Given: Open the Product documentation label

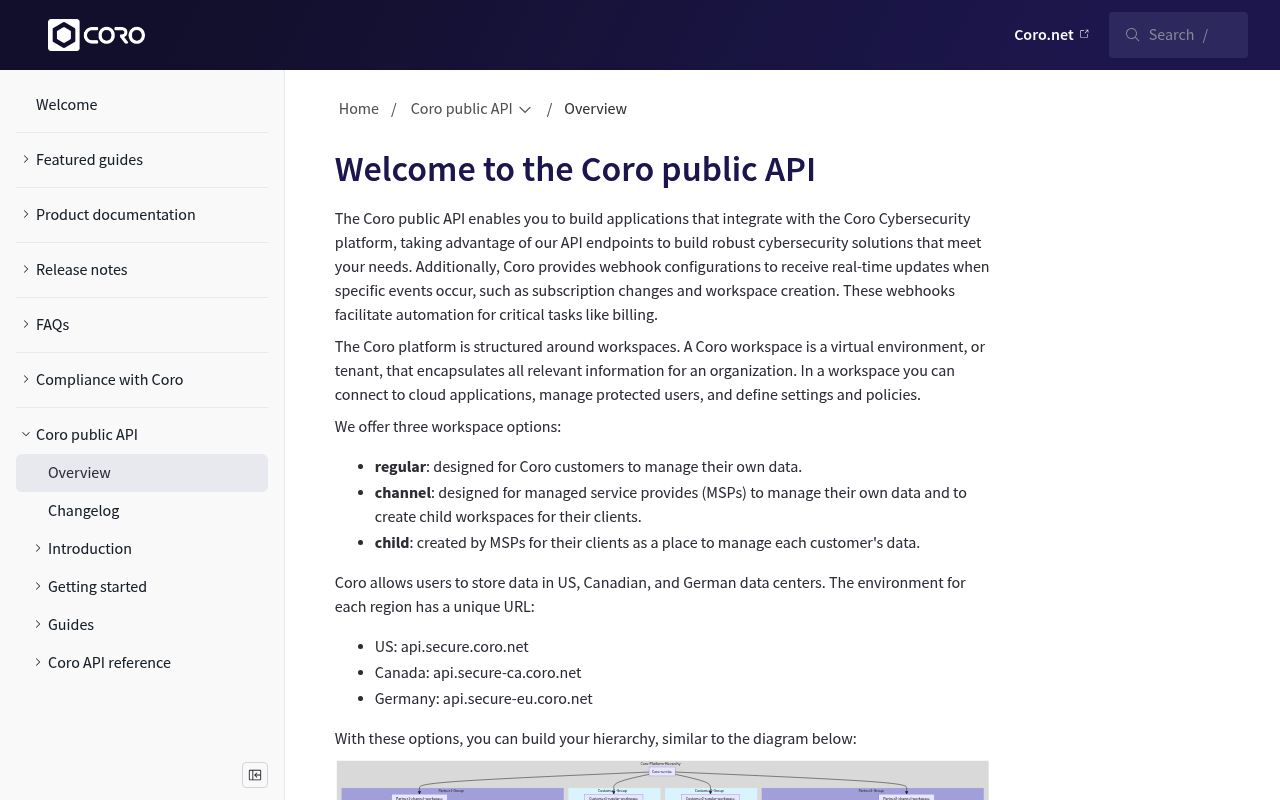Looking at the screenshot, I should pos(116,215).
